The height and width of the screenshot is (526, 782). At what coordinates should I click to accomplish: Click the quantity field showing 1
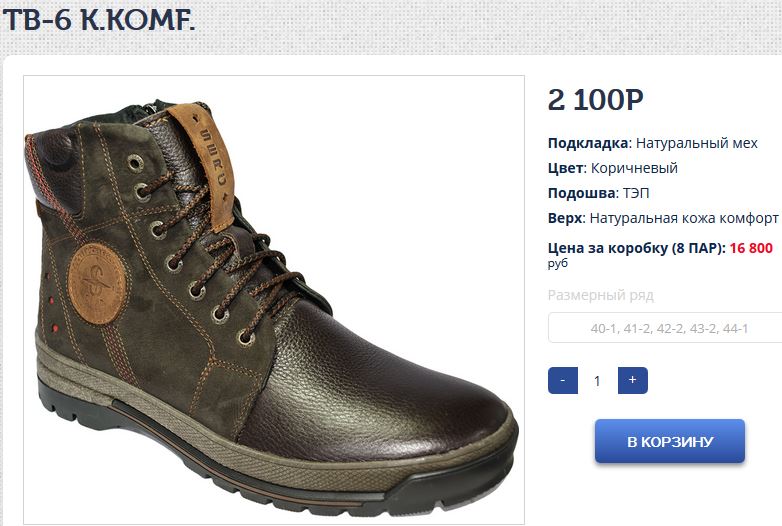pyautogui.click(x=598, y=380)
